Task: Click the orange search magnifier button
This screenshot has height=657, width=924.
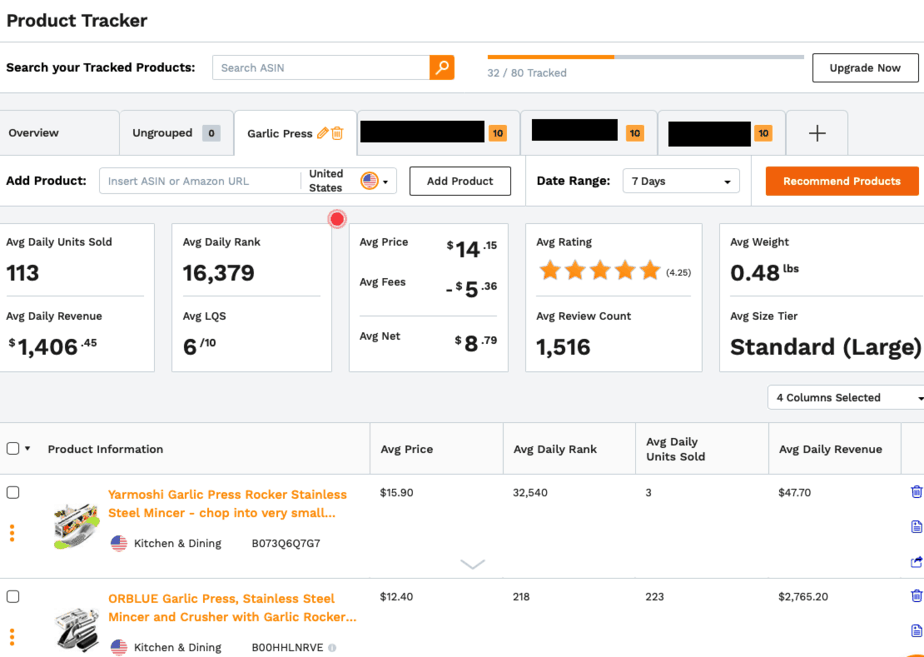Action: tap(442, 68)
